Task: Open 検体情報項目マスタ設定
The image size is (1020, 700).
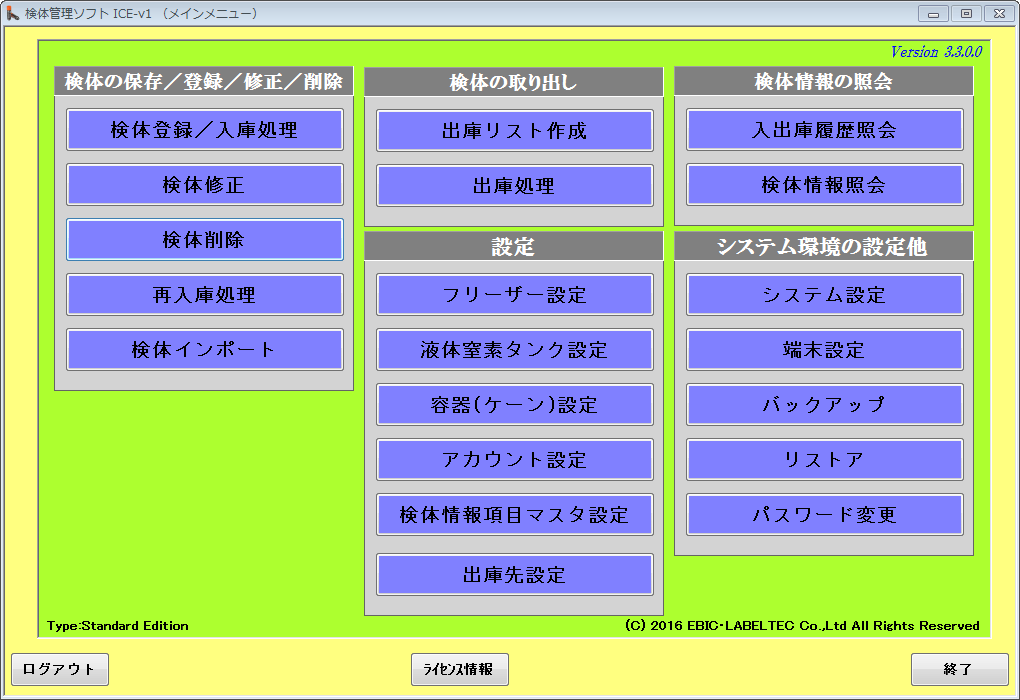Action: (x=515, y=515)
